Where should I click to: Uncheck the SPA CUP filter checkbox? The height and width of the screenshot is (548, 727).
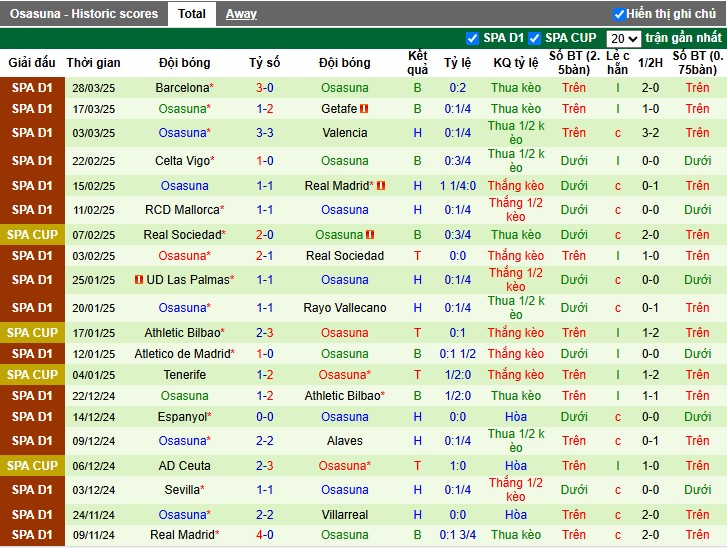pyautogui.click(x=535, y=38)
